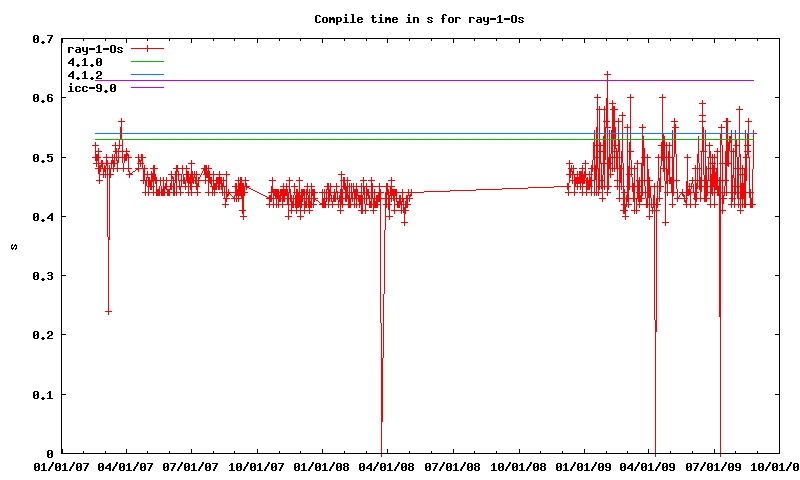Click red line sample beside ray-1-Os legend
The height and width of the screenshot is (480, 800).
[146, 48]
